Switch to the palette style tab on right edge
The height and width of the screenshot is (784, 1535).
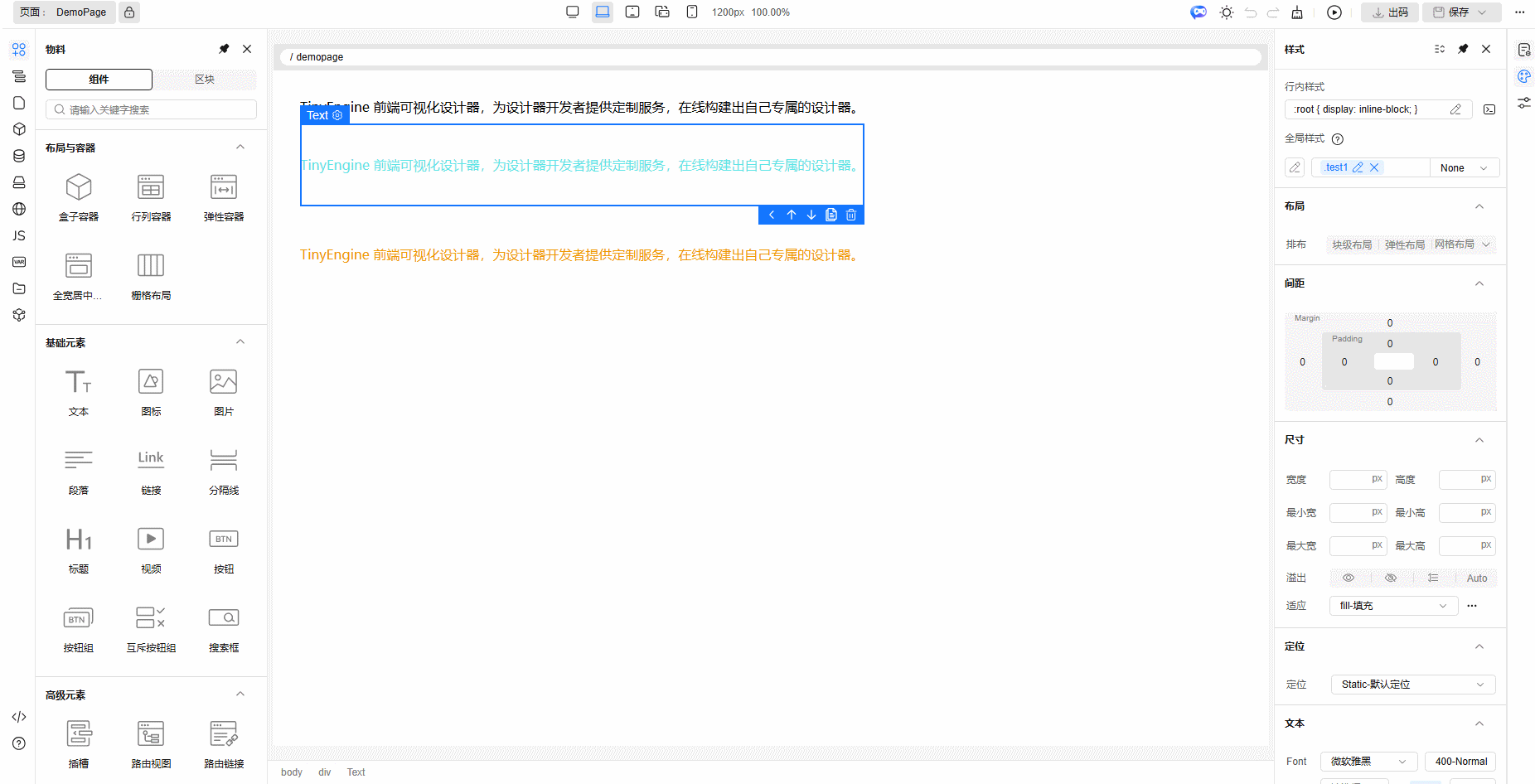(1524, 76)
